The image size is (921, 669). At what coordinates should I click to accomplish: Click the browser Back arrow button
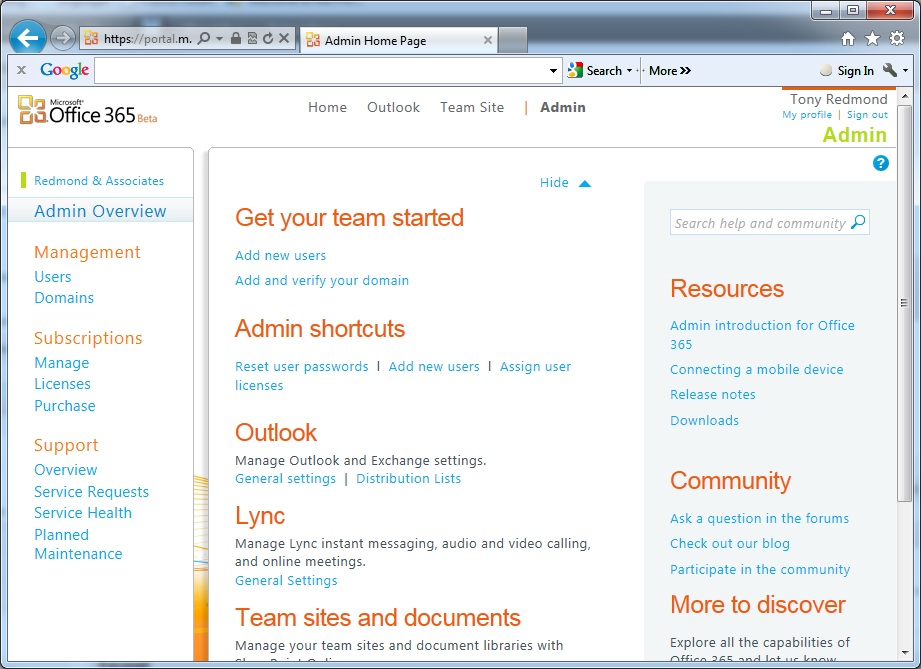[28, 39]
